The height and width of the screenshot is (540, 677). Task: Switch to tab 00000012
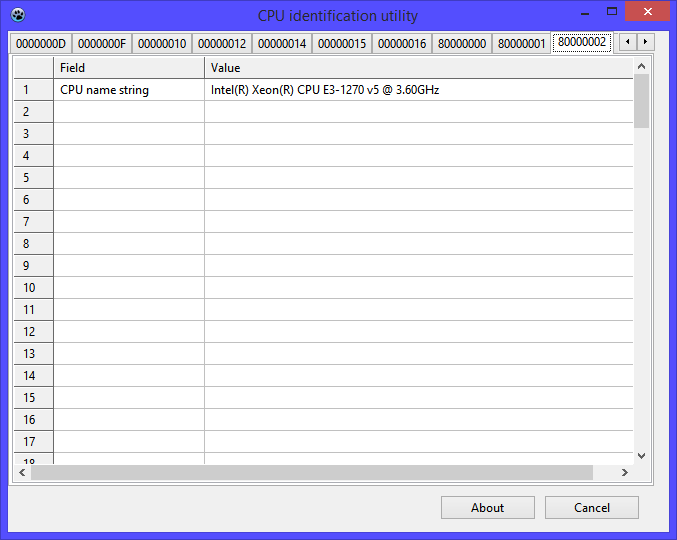coord(222,44)
